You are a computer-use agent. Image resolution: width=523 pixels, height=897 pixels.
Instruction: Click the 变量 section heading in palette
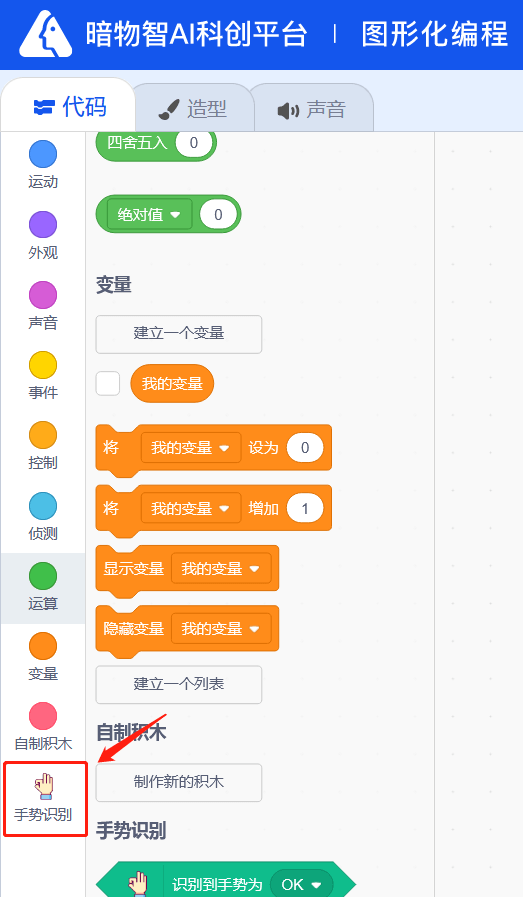(113, 284)
